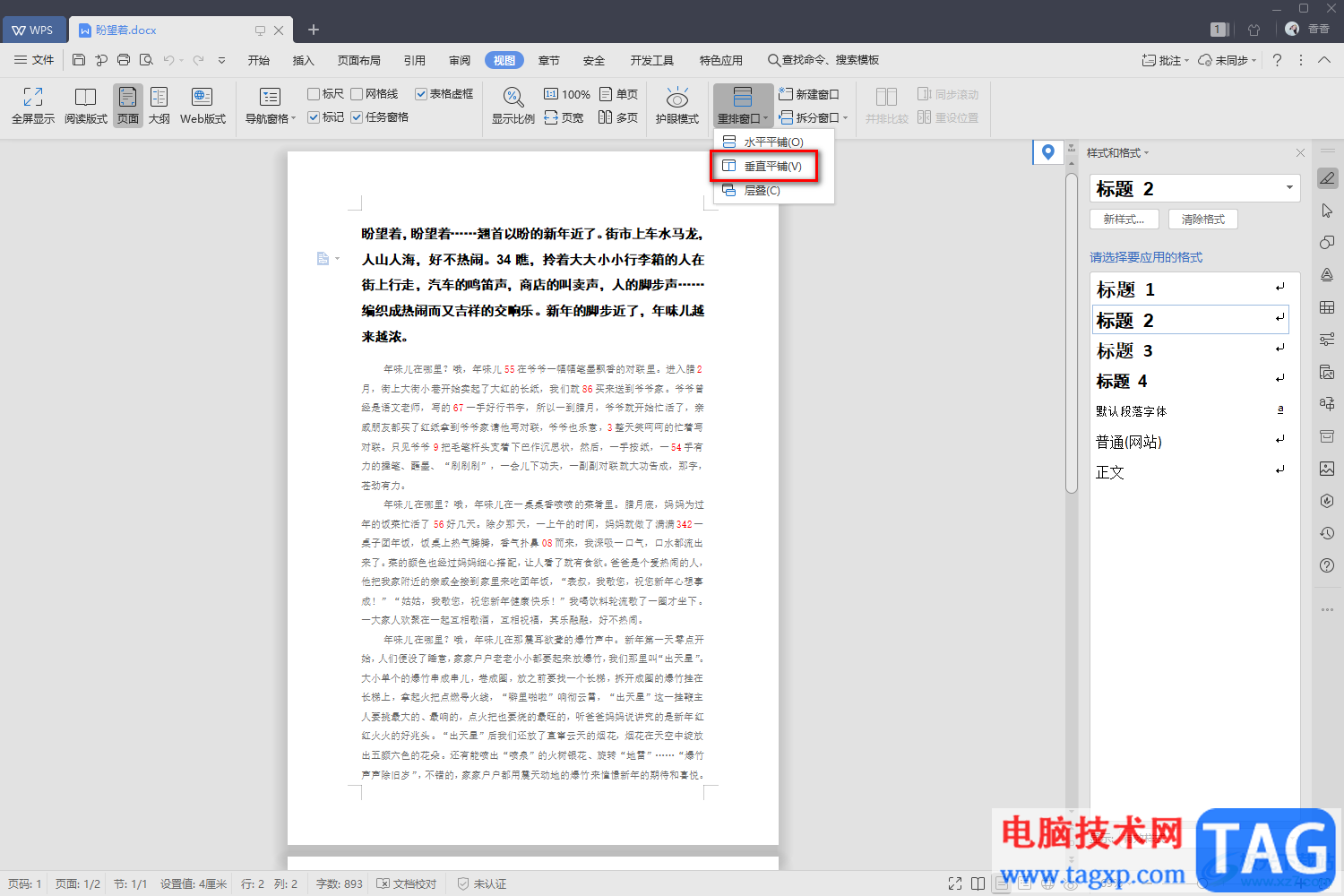Open the split window dropdown (拆分窗口)
Viewport: 1344px width, 896px height.
click(x=813, y=117)
